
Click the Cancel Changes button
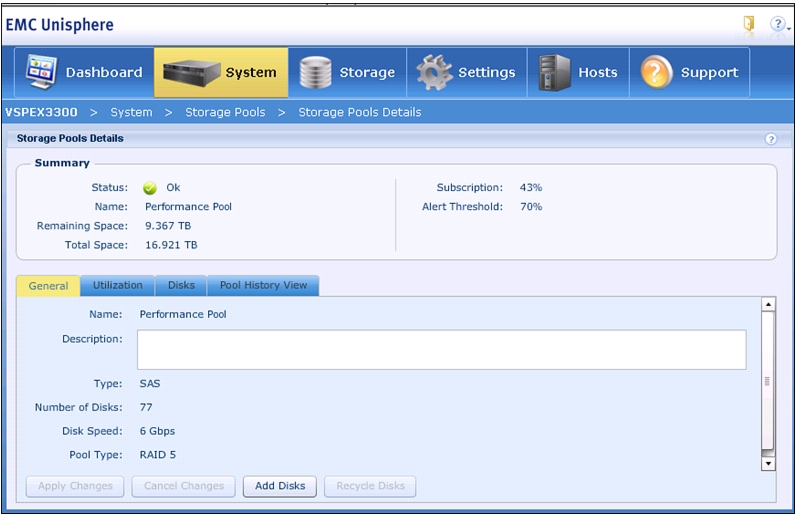tap(184, 486)
